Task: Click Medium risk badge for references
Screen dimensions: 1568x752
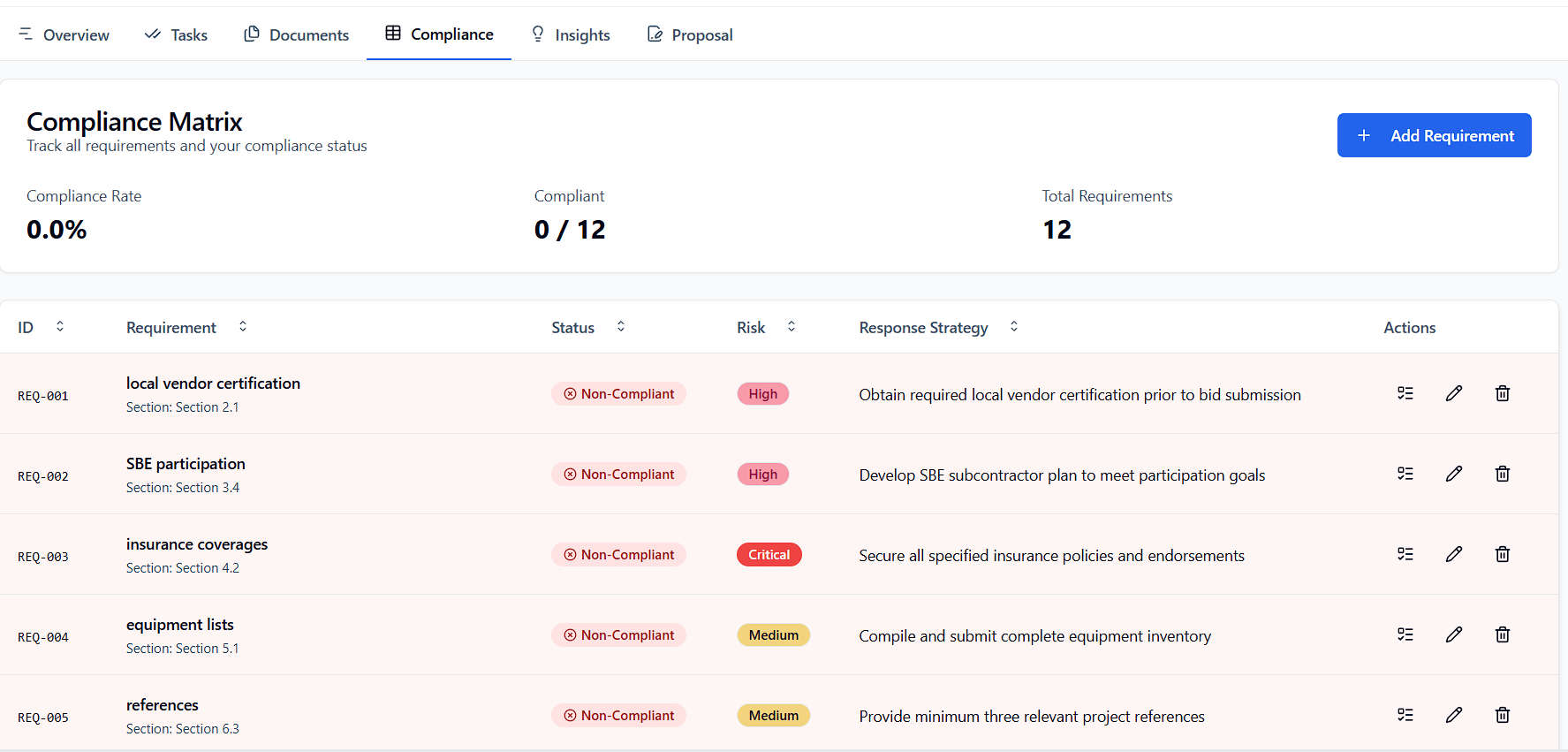Action: [x=774, y=716]
